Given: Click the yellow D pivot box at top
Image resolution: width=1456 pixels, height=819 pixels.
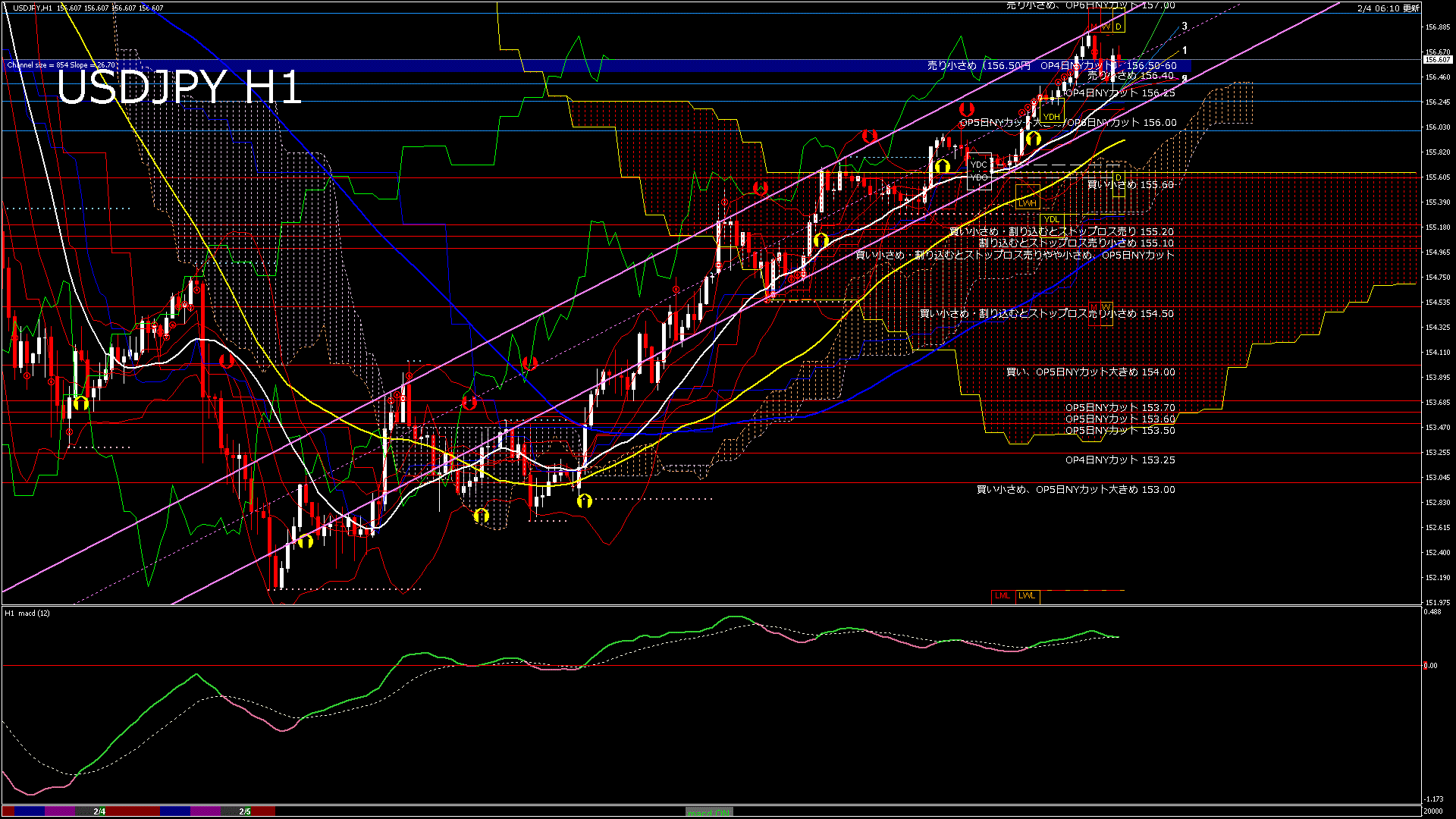Looking at the screenshot, I should click(x=1118, y=27).
